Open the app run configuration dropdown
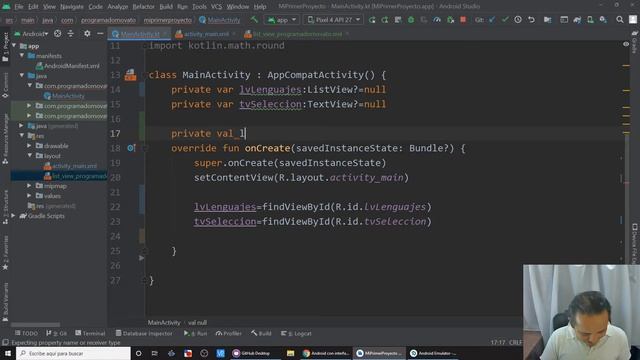The height and width of the screenshot is (360, 640). coord(282,20)
